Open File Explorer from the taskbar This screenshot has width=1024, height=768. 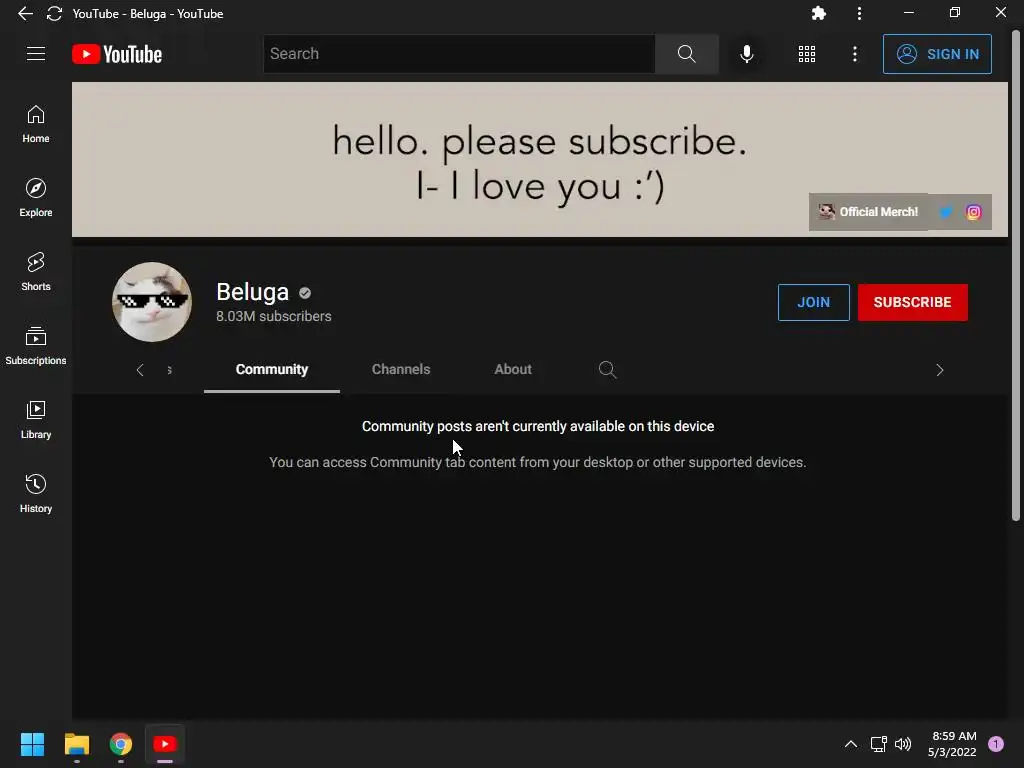[x=76, y=744]
